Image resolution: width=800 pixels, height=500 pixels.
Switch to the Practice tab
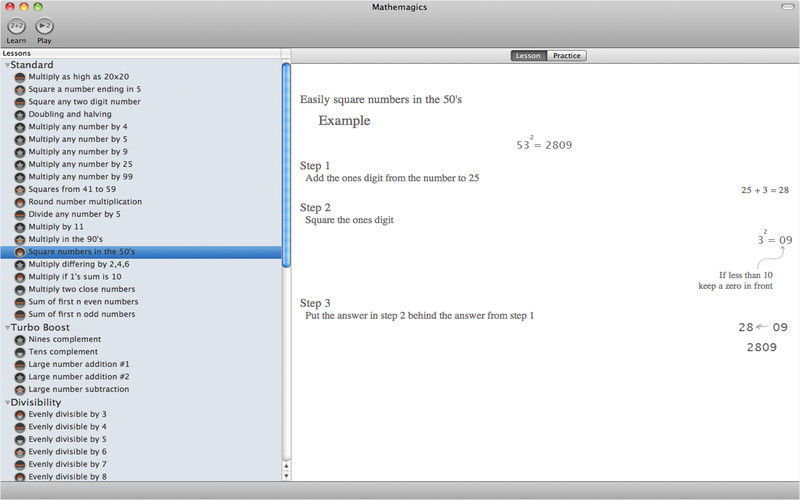(567, 56)
